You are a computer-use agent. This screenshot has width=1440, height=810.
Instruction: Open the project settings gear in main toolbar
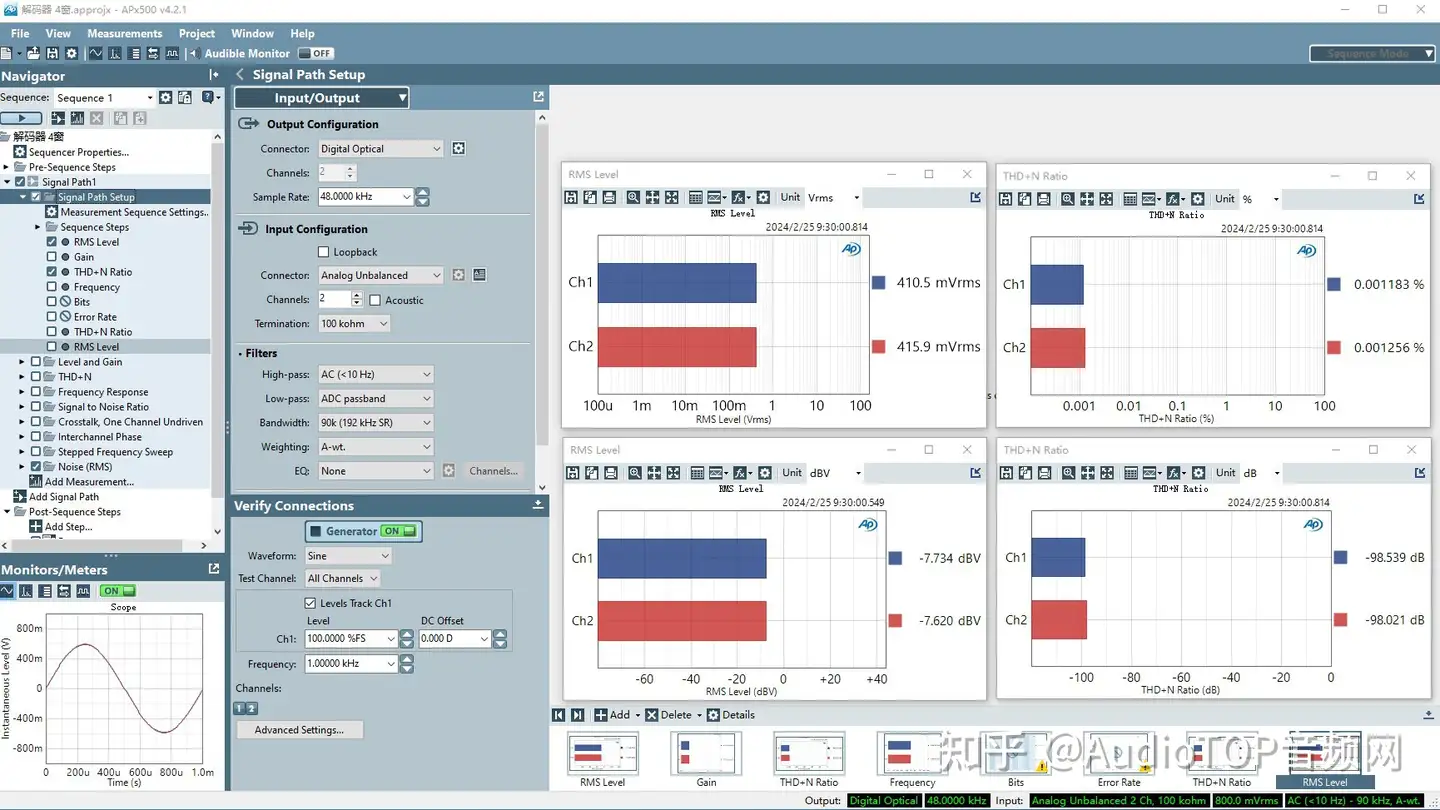[x=71, y=53]
